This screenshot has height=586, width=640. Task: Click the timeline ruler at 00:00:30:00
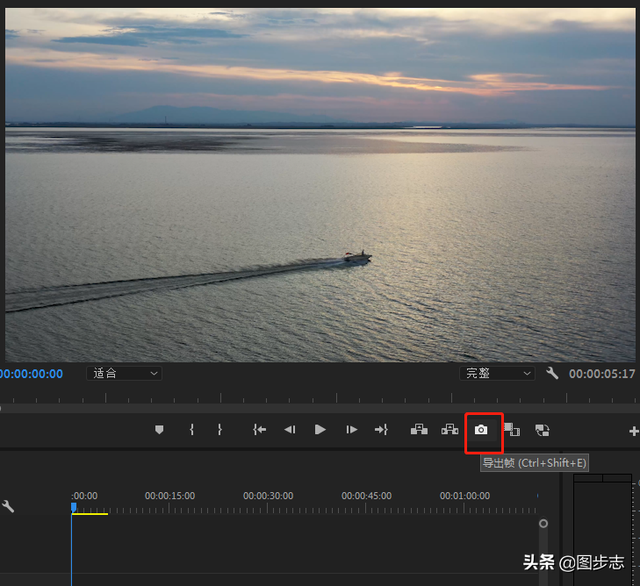click(268, 509)
